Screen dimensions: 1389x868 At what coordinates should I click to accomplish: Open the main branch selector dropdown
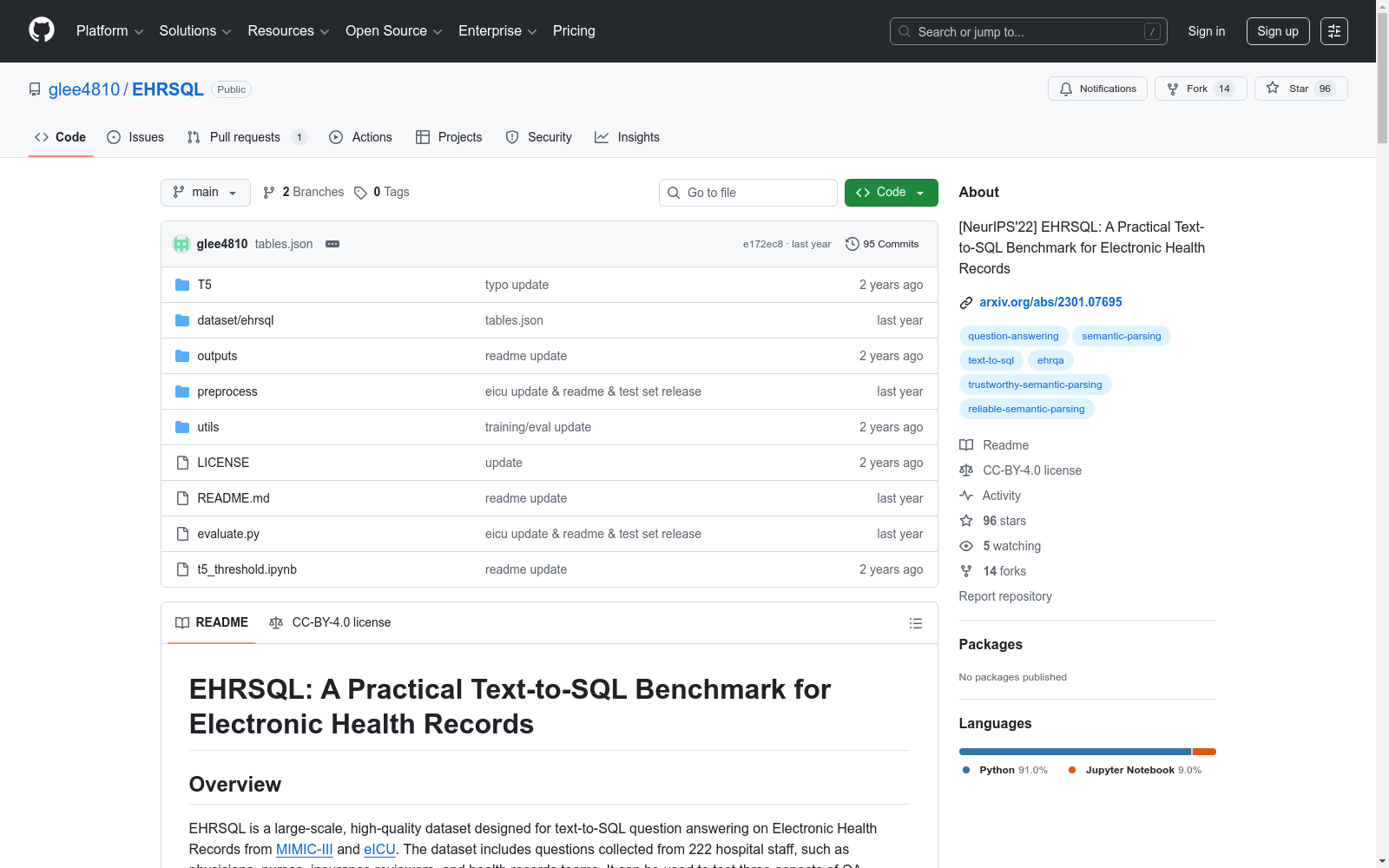[206, 193]
